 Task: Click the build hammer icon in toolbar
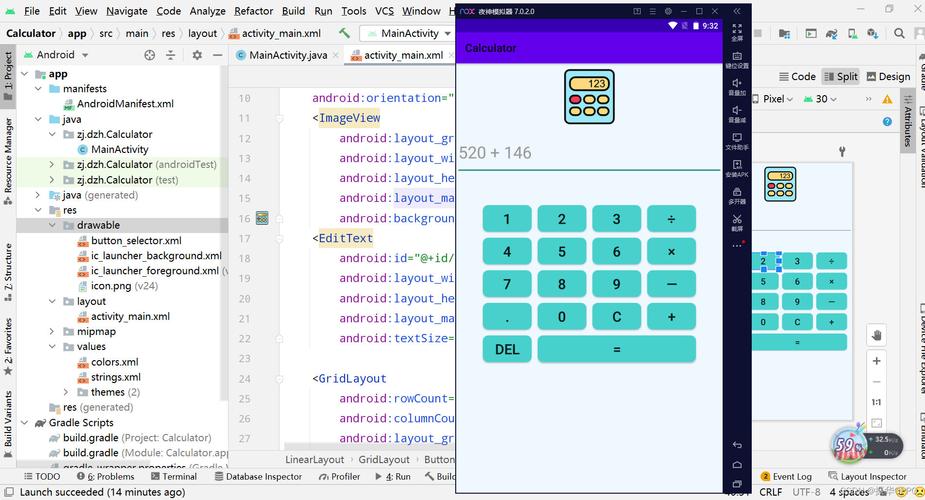pyautogui.click(x=344, y=33)
